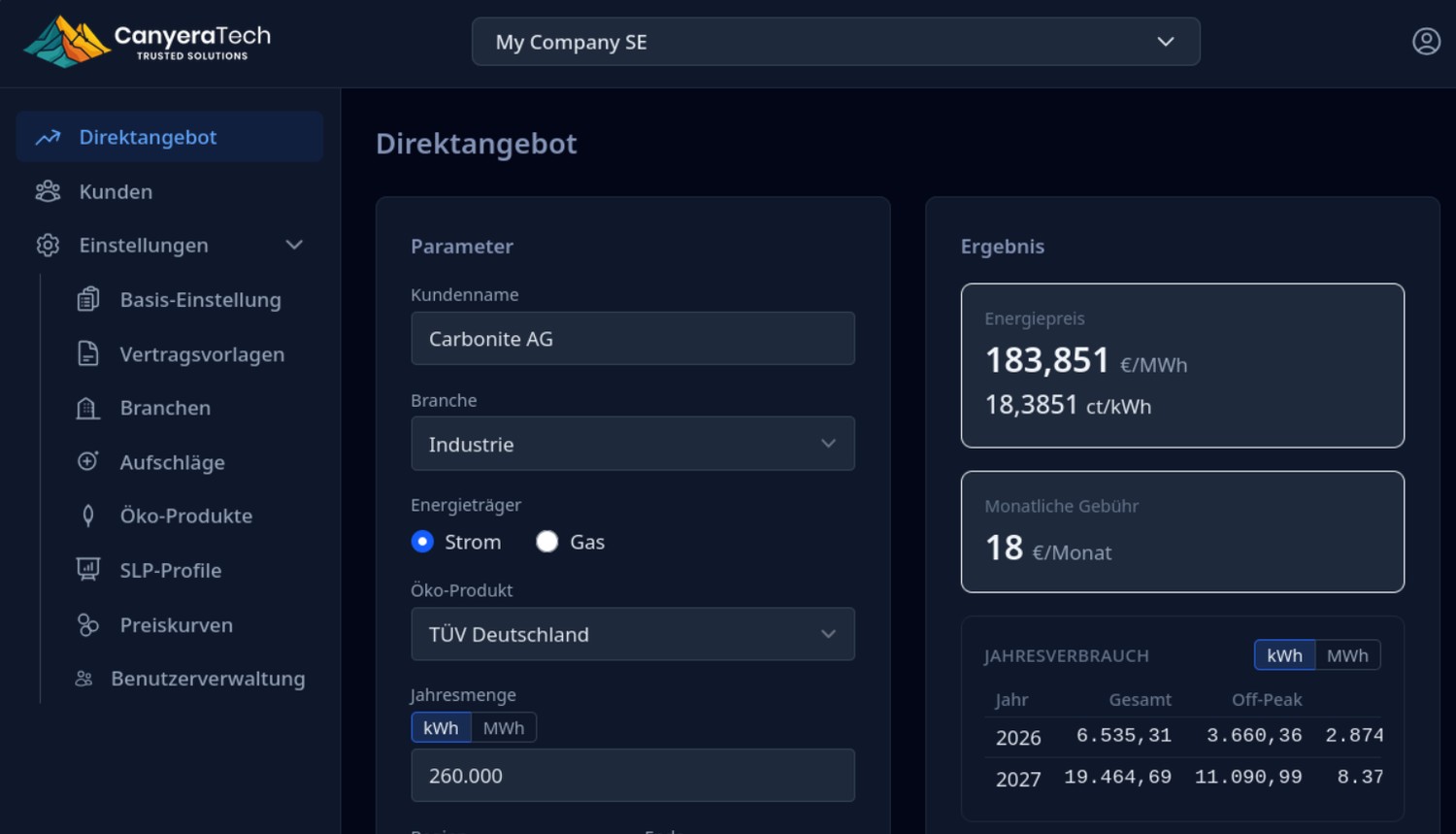Go to Kunden in the sidebar
Image resolution: width=1456 pixels, height=834 pixels.
pos(170,191)
